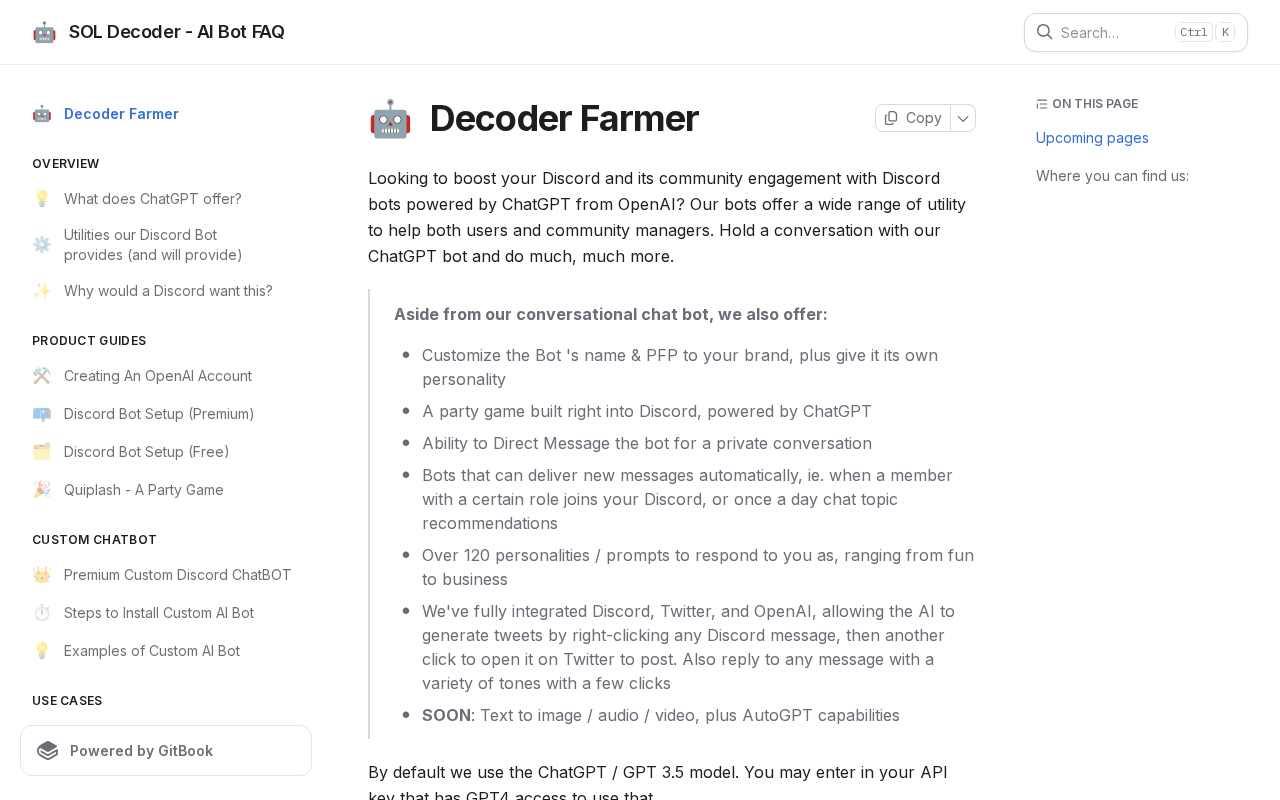The height and width of the screenshot is (800, 1280).
Task: Copy the page with Copy button
Action: pos(913,118)
